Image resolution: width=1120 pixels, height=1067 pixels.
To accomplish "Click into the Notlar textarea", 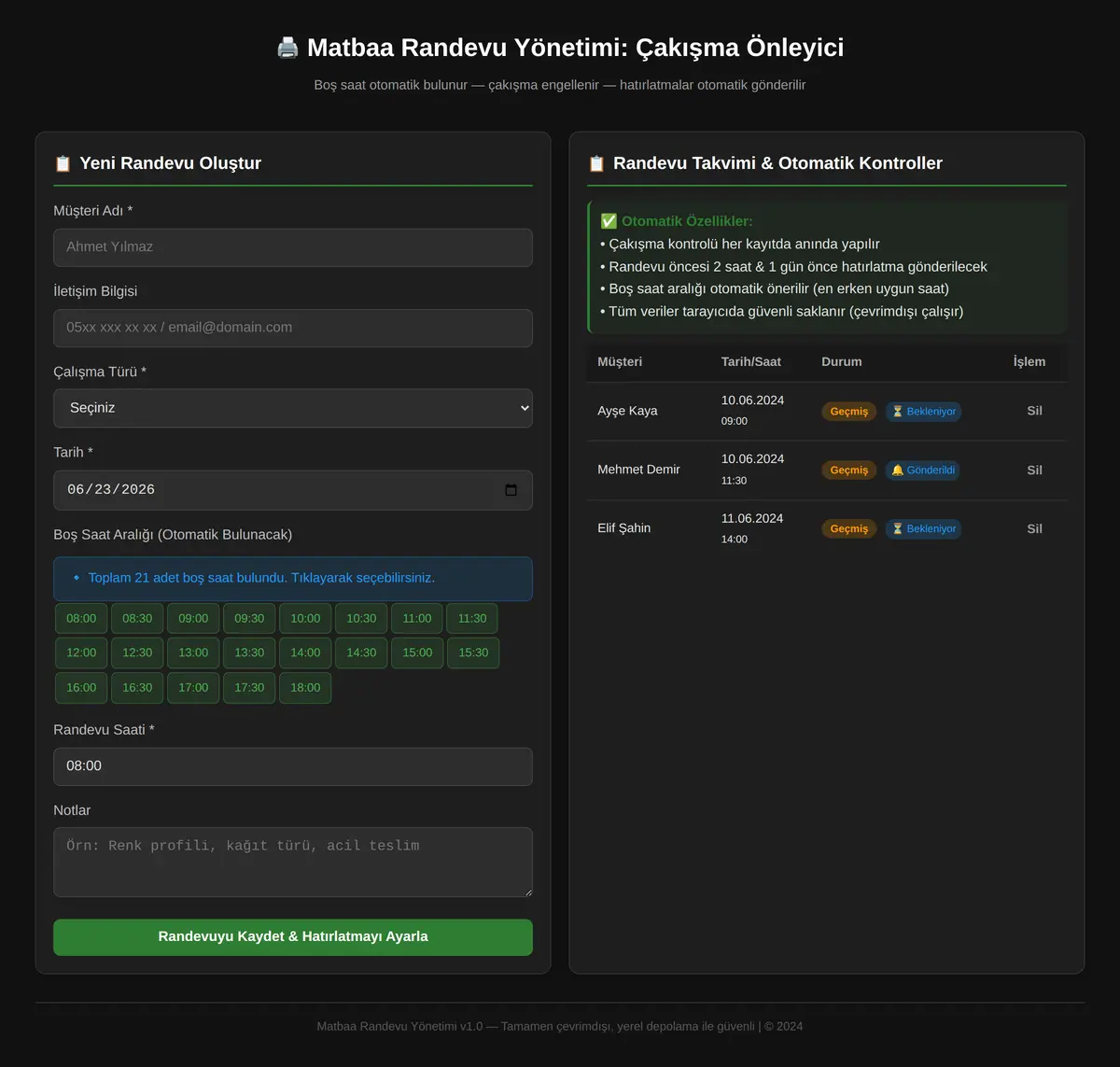I will tap(293, 862).
